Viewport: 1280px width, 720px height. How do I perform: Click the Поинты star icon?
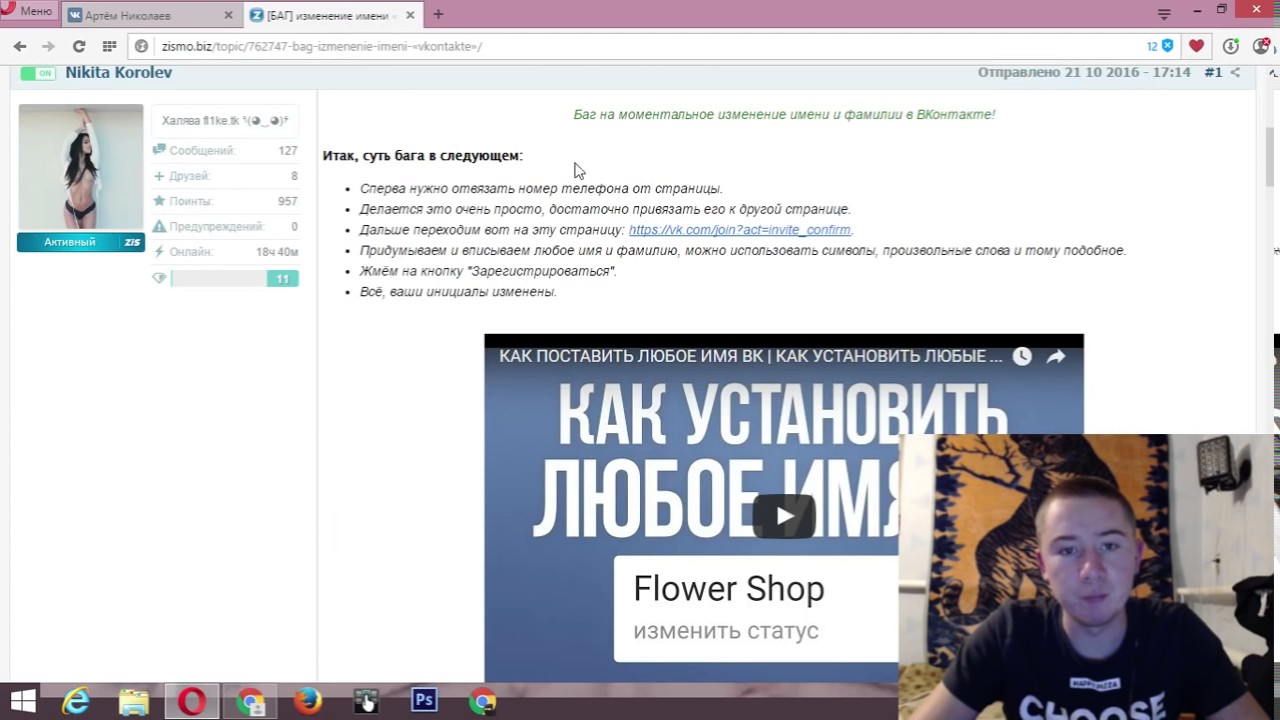(159, 201)
